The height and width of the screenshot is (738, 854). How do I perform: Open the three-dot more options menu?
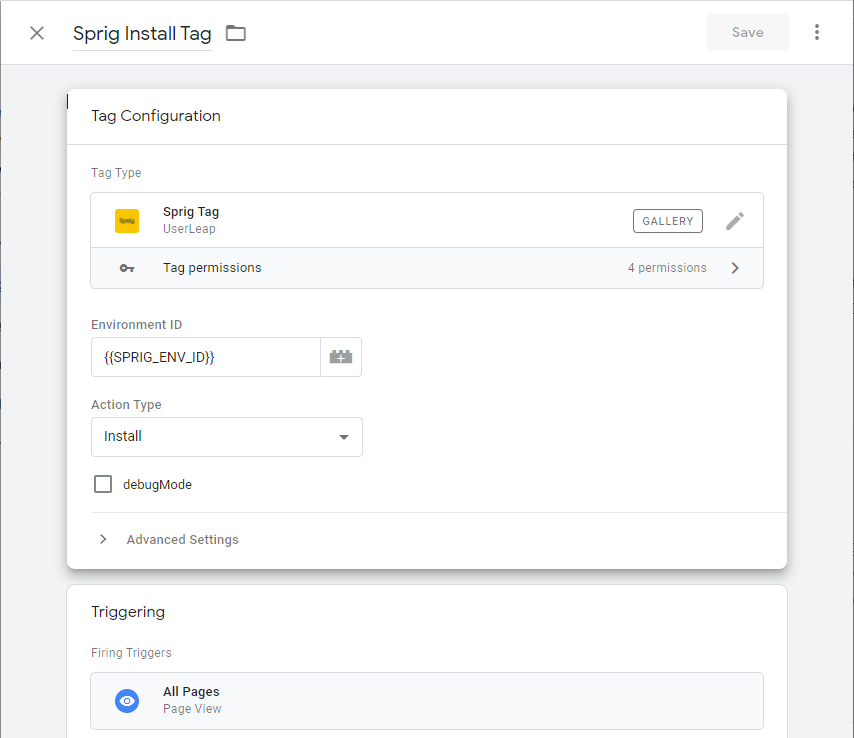(x=816, y=32)
